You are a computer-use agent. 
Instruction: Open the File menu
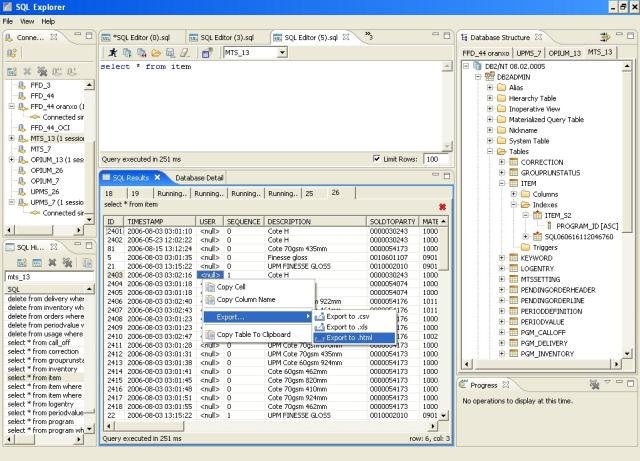tap(8, 21)
